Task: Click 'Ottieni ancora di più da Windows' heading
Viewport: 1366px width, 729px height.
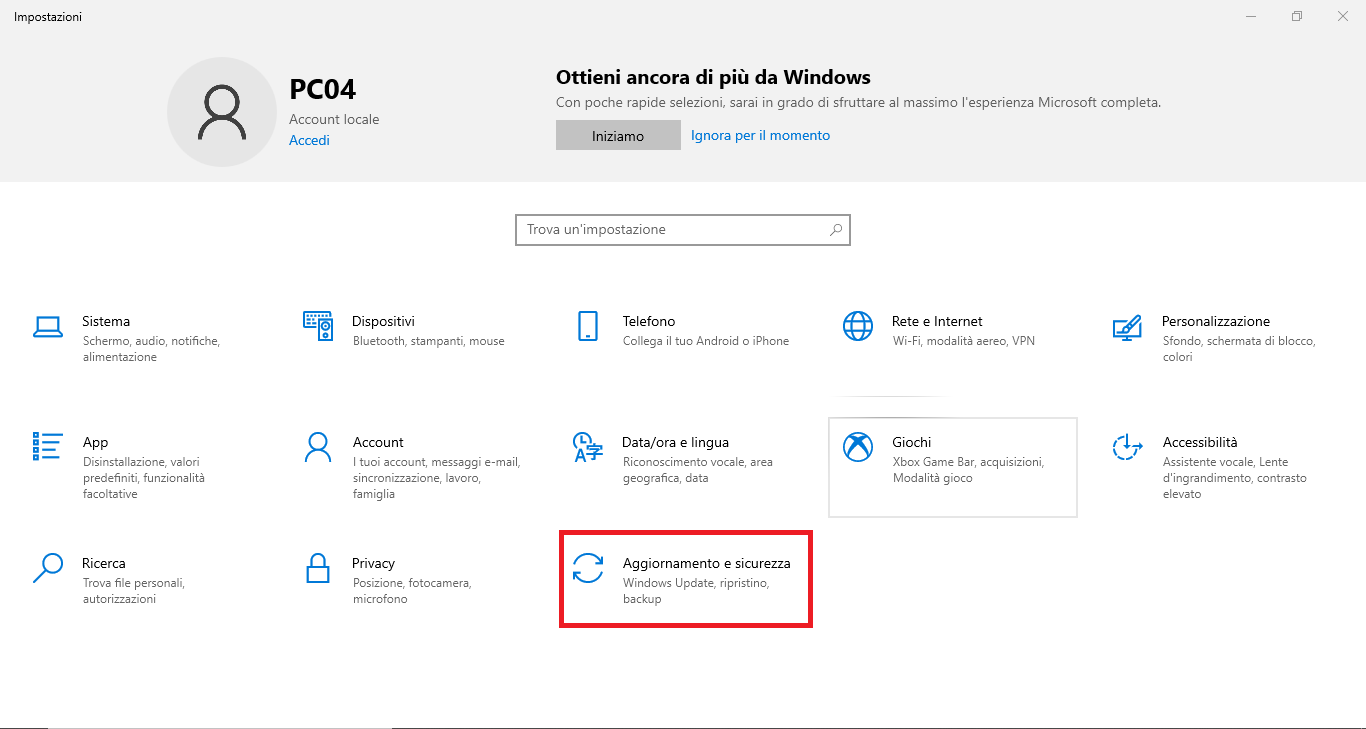Action: (x=713, y=77)
